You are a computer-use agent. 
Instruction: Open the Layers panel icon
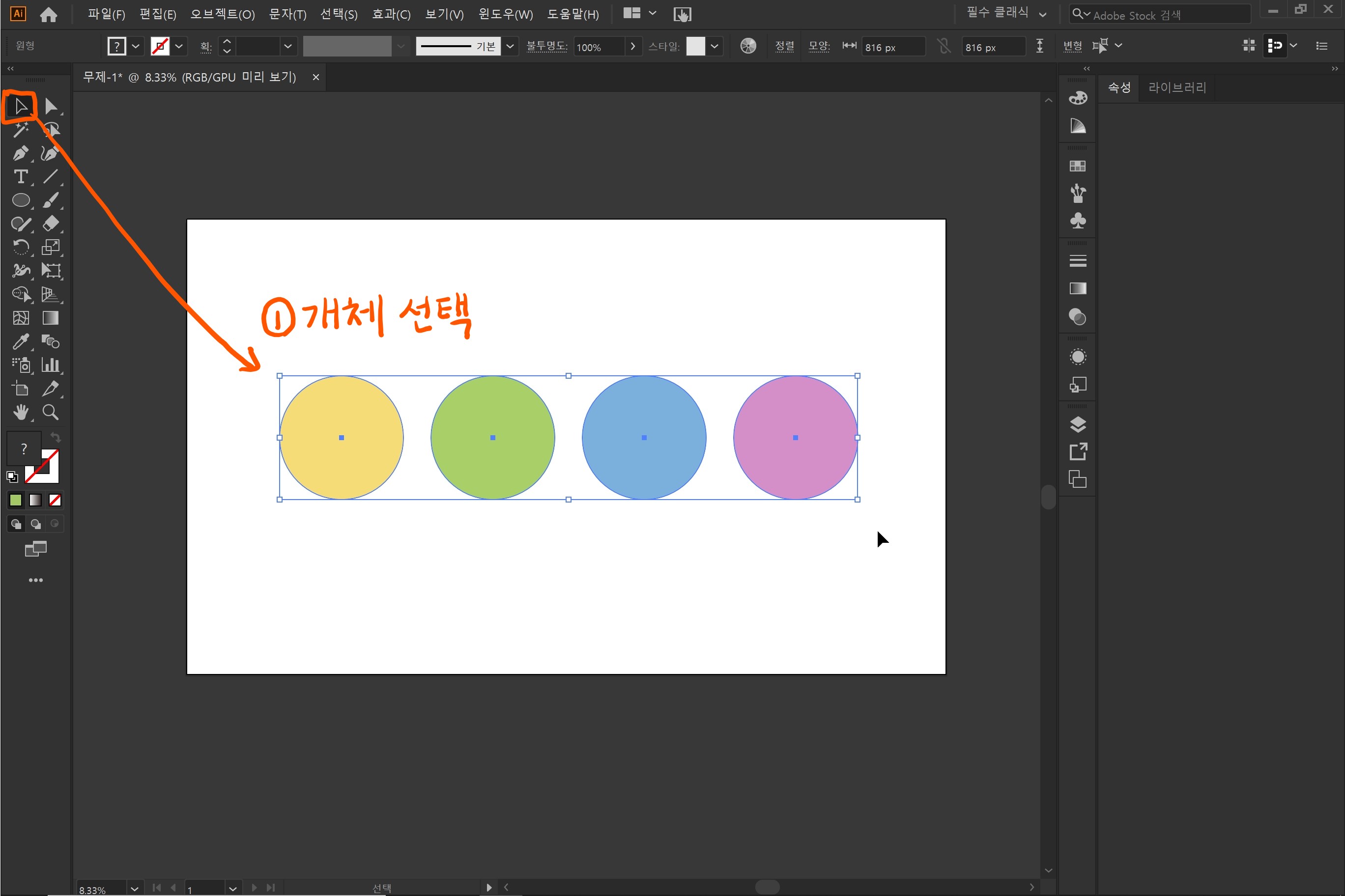pos(1078,424)
